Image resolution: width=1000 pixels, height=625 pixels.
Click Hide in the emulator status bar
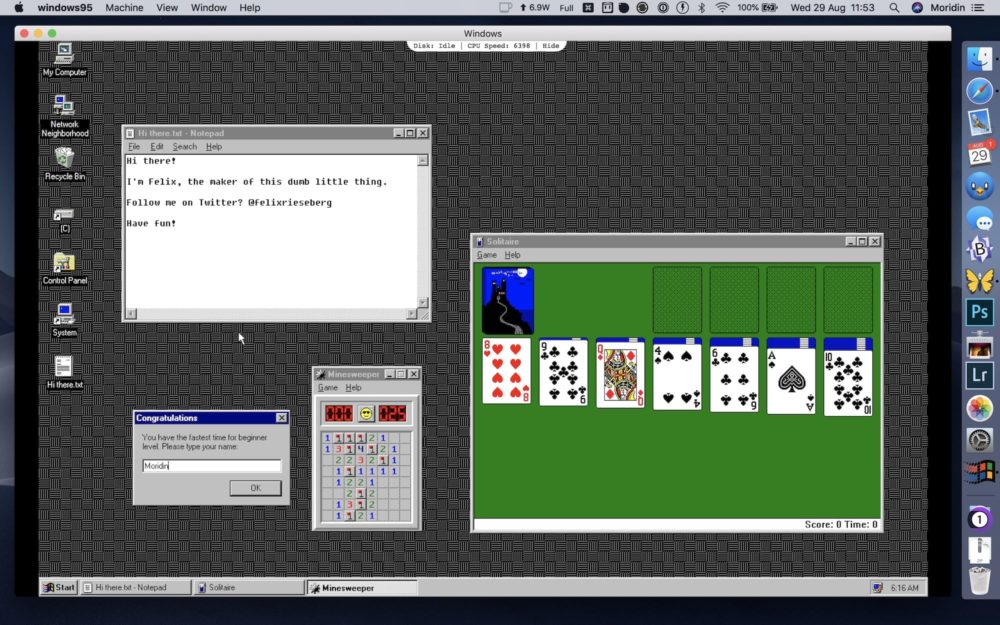[x=550, y=46]
